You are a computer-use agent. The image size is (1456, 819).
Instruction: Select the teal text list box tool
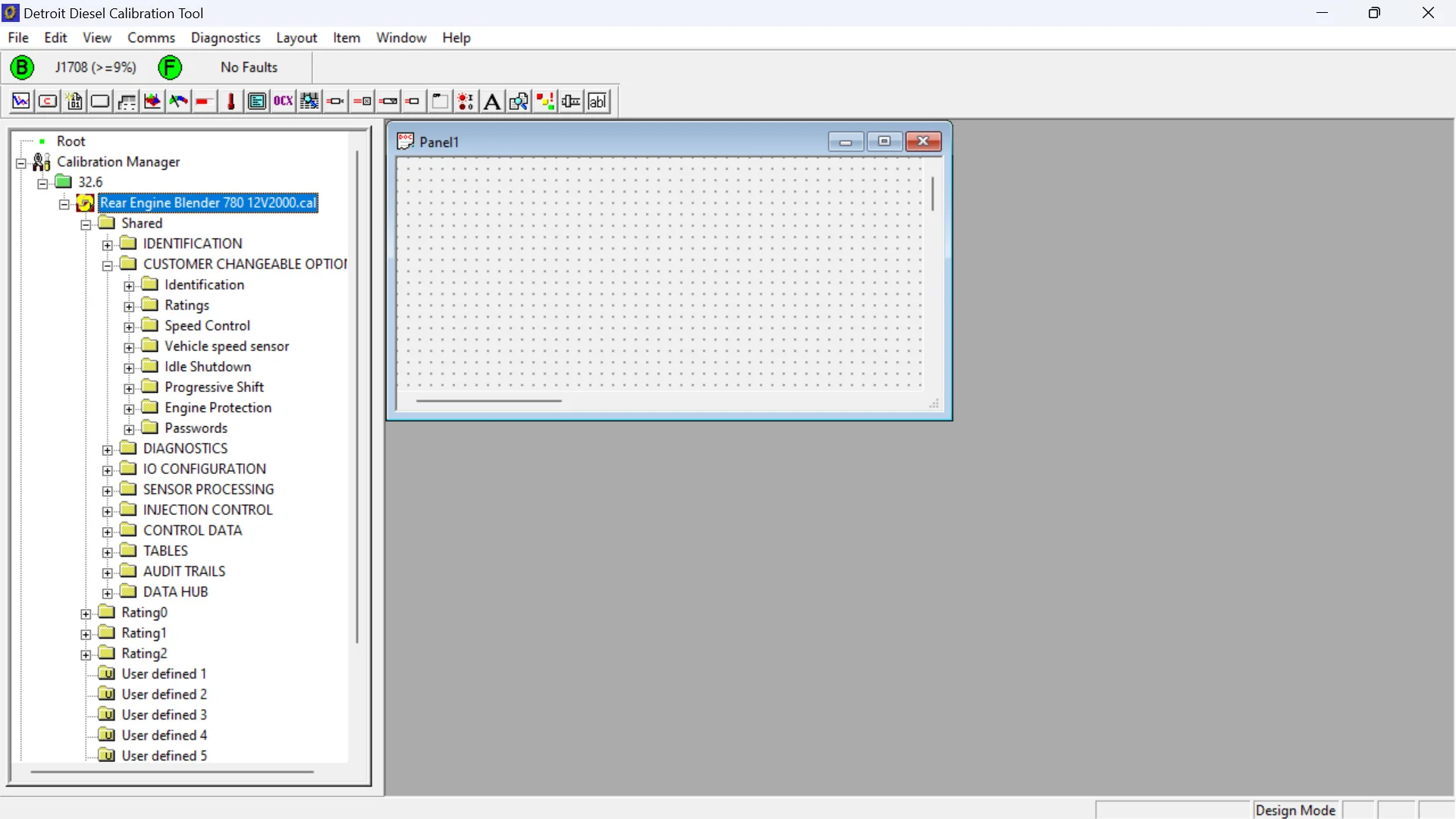(257, 101)
